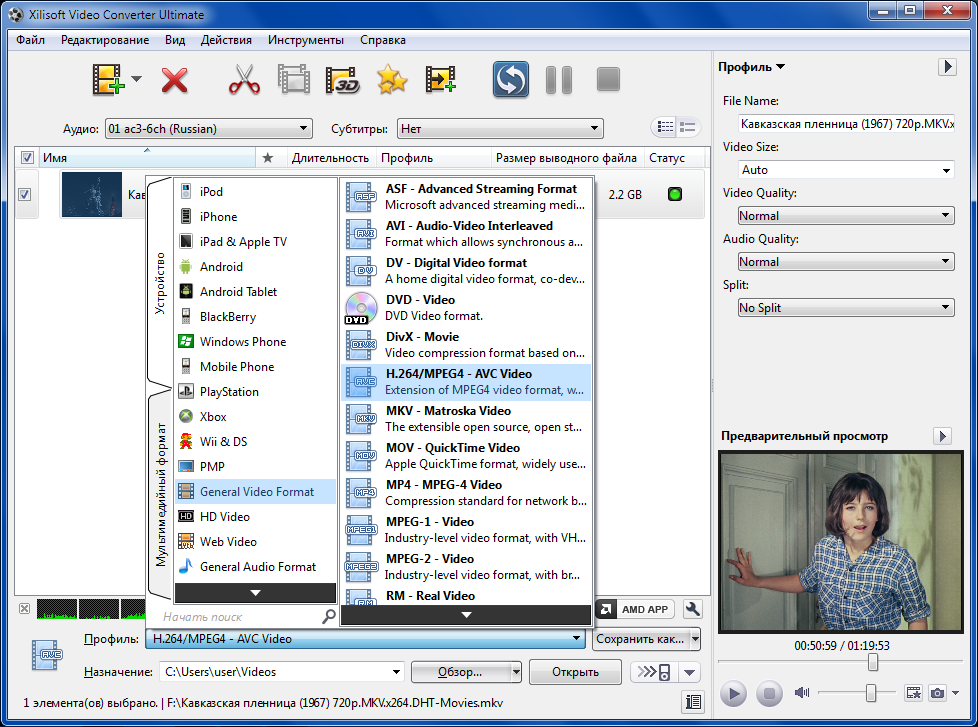Image resolution: width=978 pixels, height=727 pixels.
Task: Collapse the Предварительный просмотр panel arrow
Action: [x=942, y=436]
